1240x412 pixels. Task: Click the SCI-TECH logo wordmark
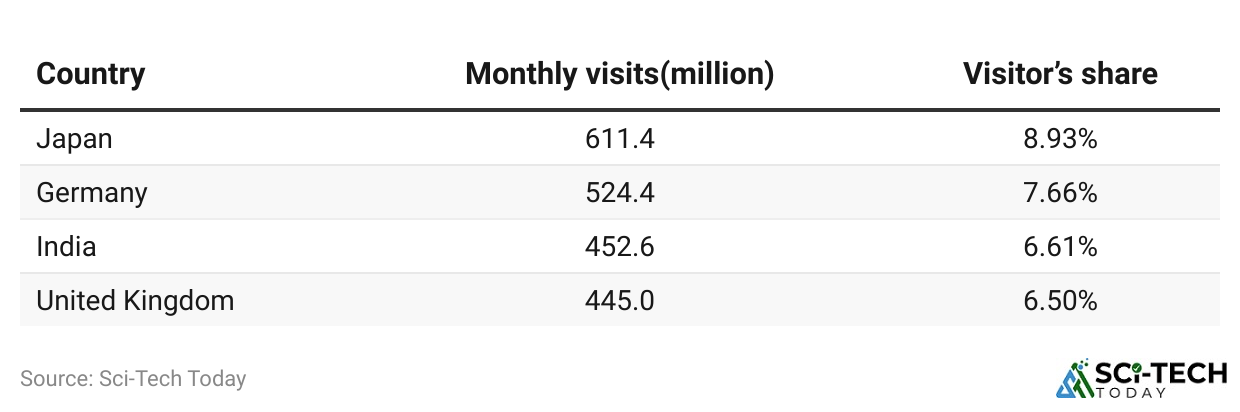(x=1162, y=372)
